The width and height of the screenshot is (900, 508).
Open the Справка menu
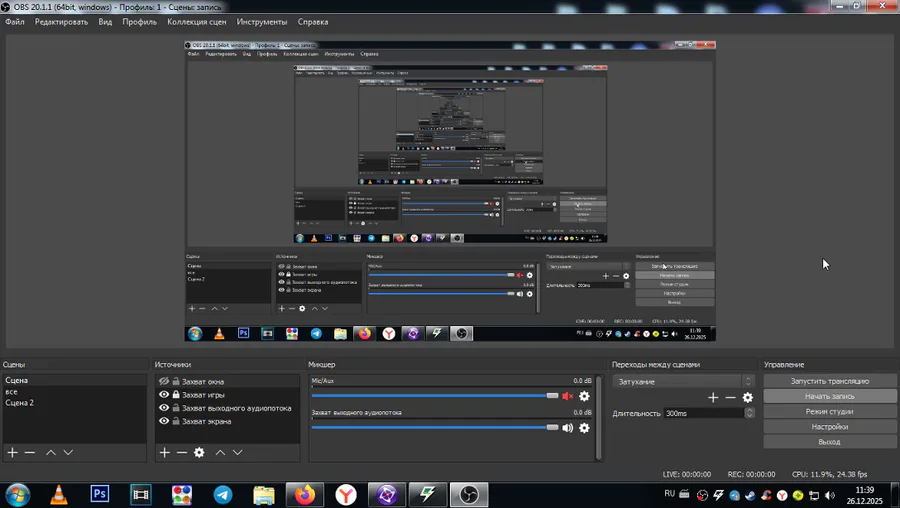point(313,22)
